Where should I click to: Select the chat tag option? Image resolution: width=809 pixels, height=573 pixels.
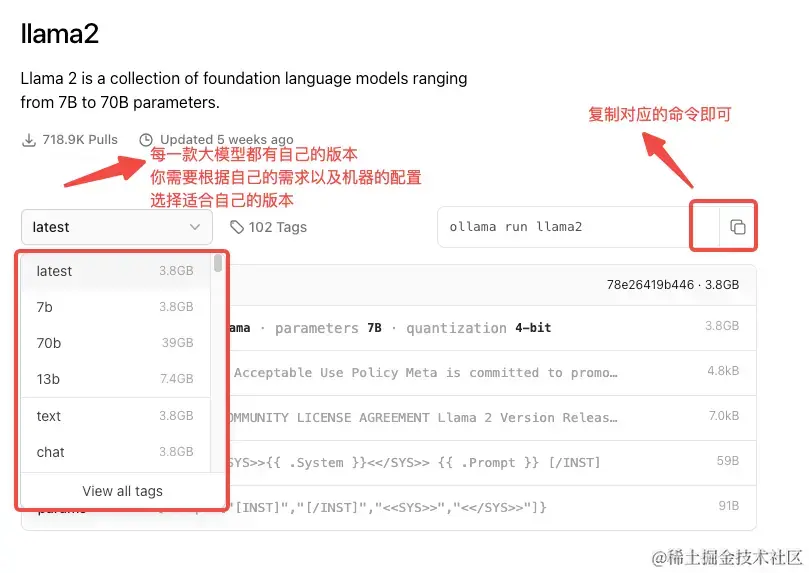pyautogui.click(x=115, y=452)
